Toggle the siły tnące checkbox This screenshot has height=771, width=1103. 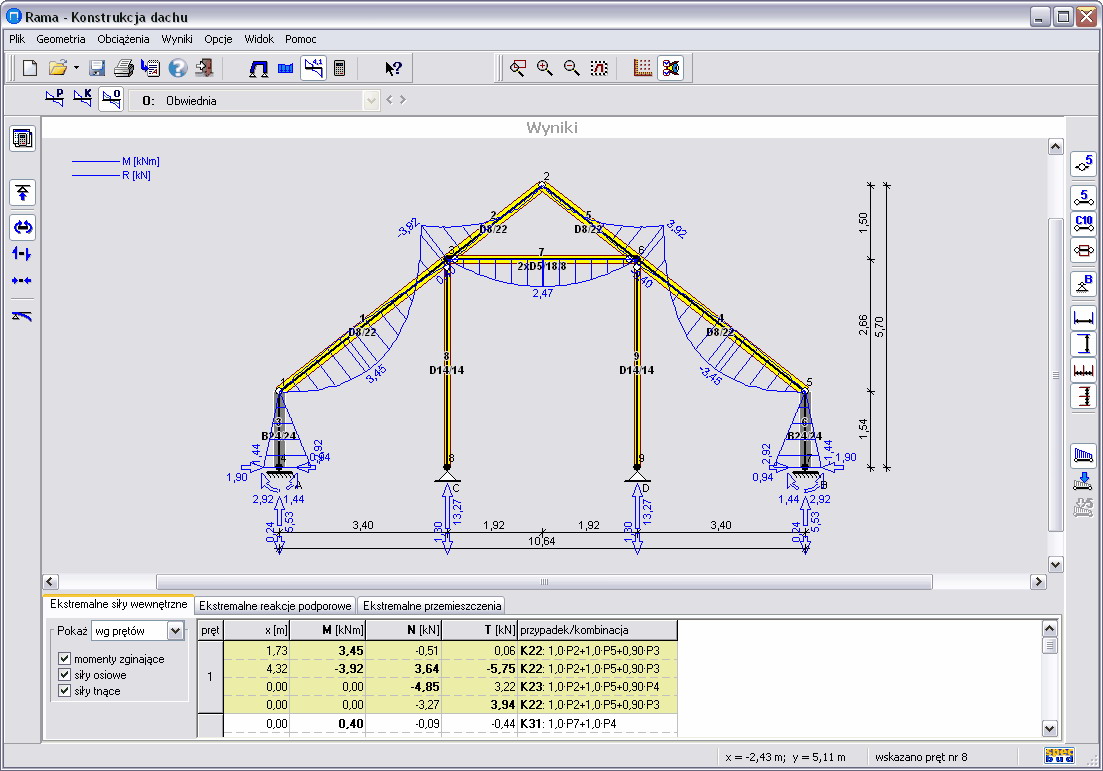(x=65, y=691)
